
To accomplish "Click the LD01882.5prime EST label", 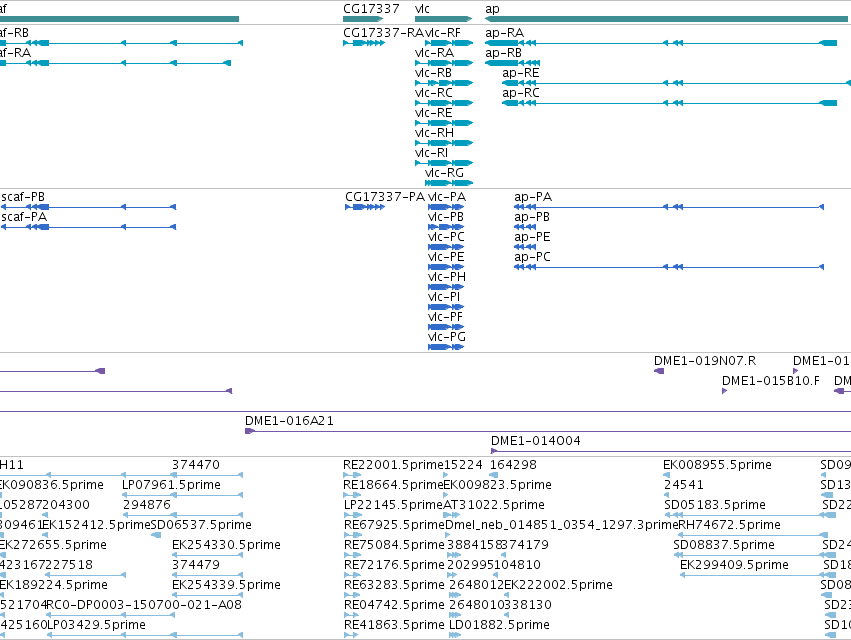I will (x=499, y=625).
